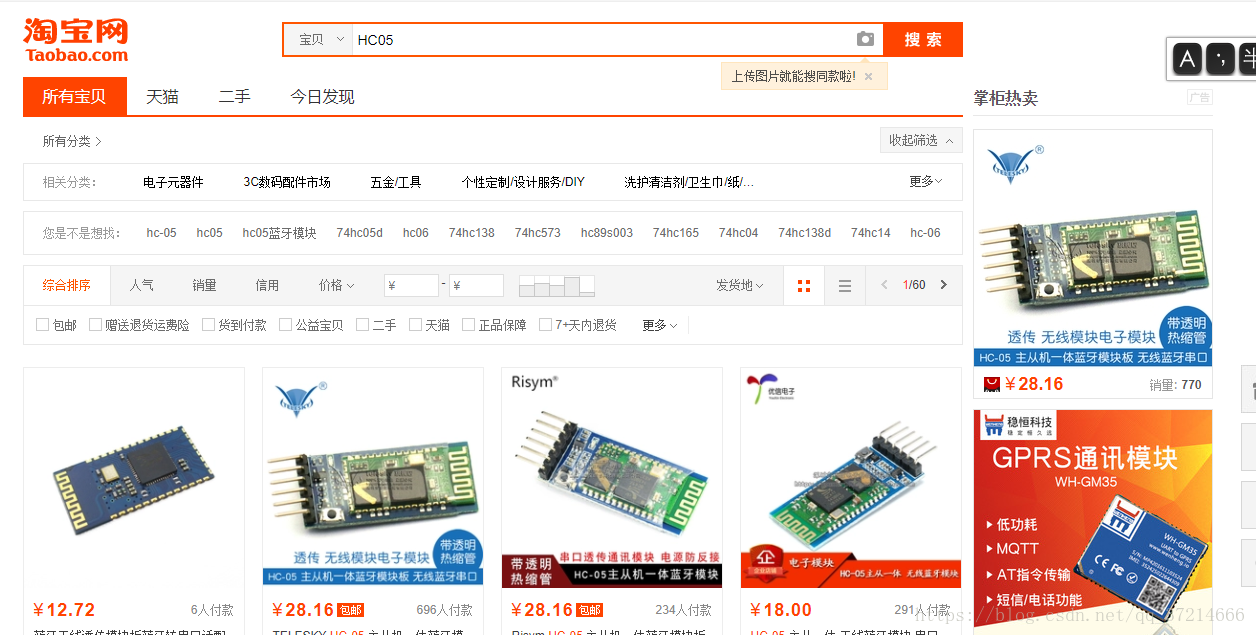The height and width of the screenshot is (635, 1256).
Task: Open the Risym HC-05 product image
Action: point(612,477)
